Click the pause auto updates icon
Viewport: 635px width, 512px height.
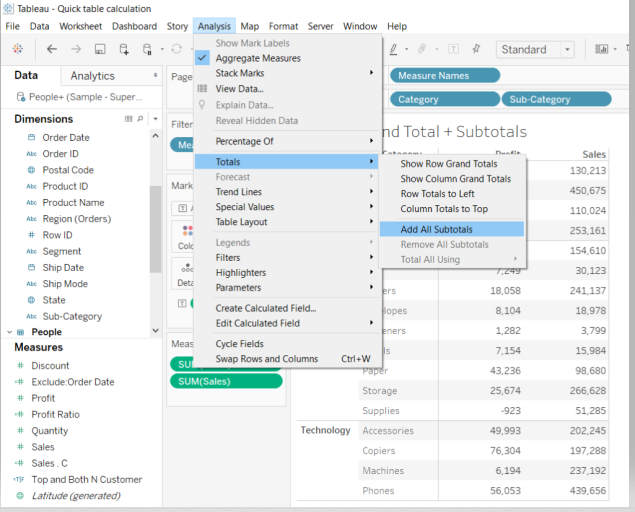point(149,49)
